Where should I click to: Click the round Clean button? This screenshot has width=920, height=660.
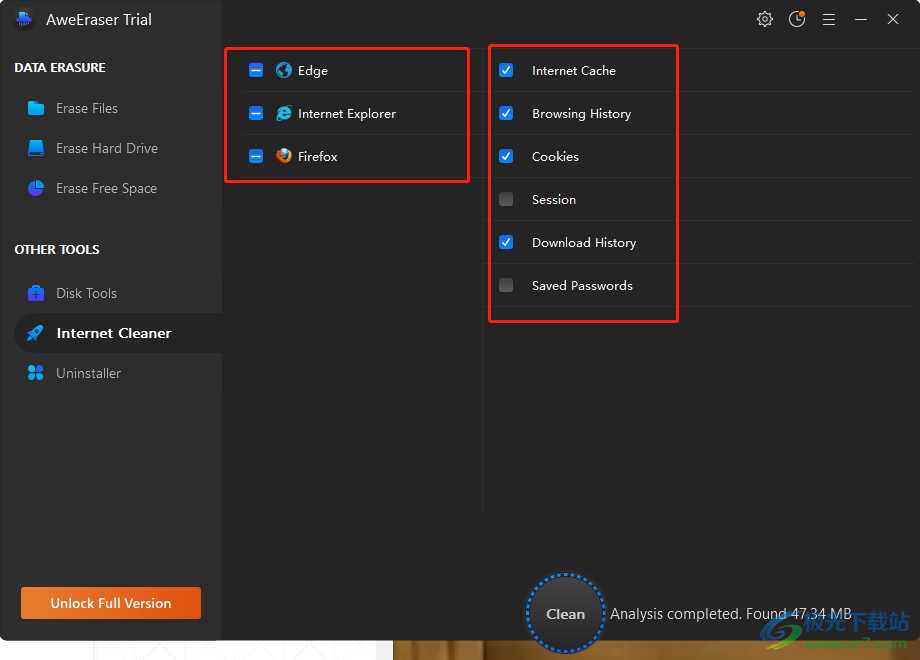pyautogui.click(x=566, y=613)
